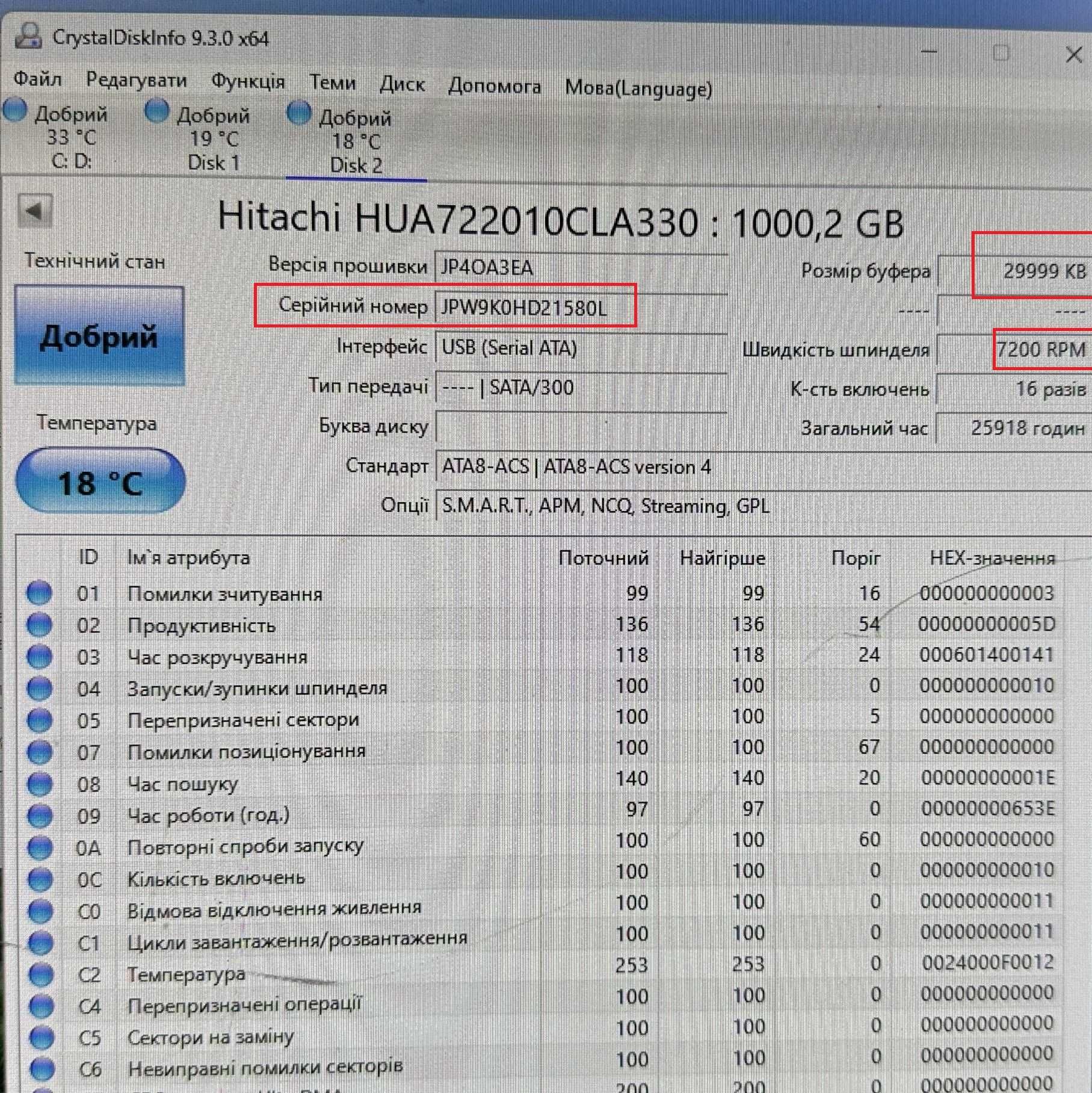The width and height of the screenshot is (1092, 1093).
Task: Click the firmware version field JP4OA3EA
Action: pyautogui.click(x=581, y=267)
